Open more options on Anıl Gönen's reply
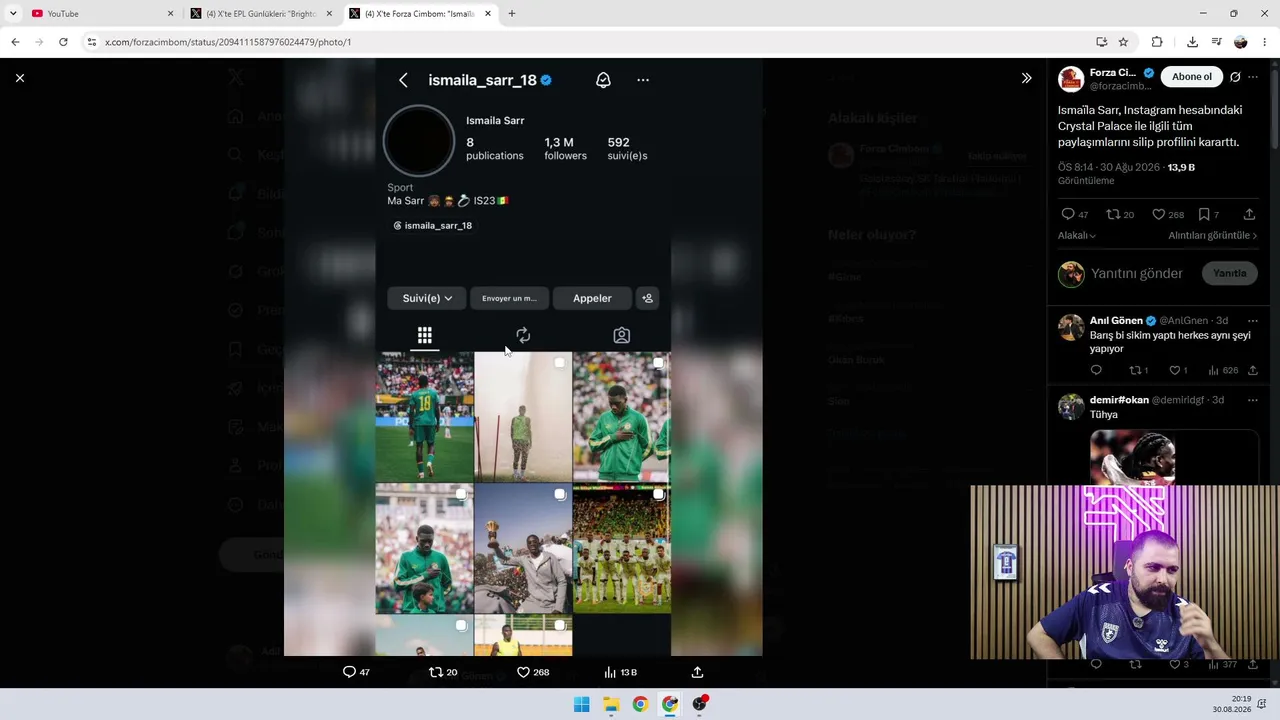The height and width of the screenshot is (720, 1280). 1253,320
